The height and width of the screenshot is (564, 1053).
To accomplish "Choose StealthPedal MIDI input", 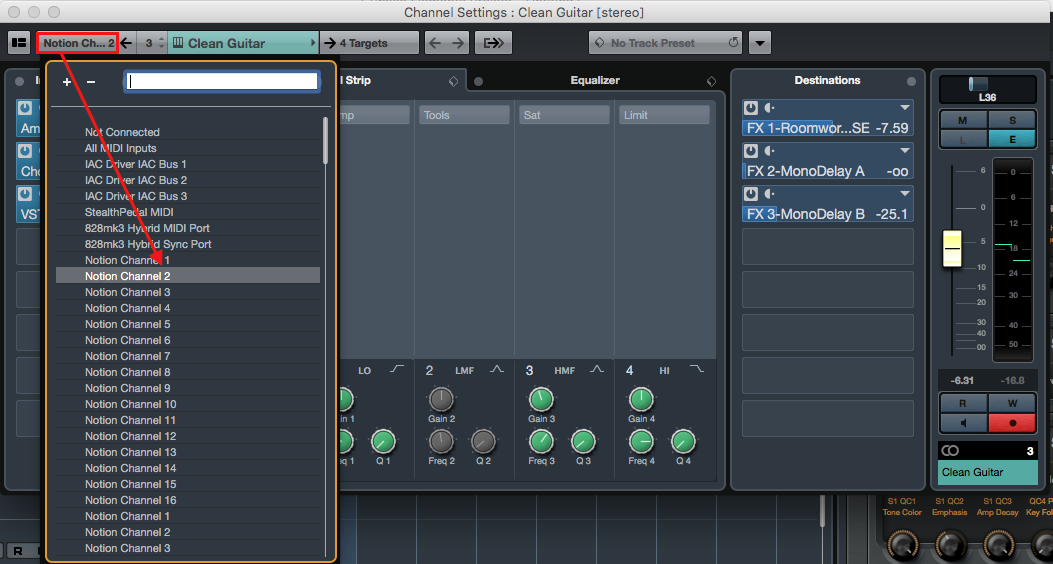I will click(x=188, y=212).
